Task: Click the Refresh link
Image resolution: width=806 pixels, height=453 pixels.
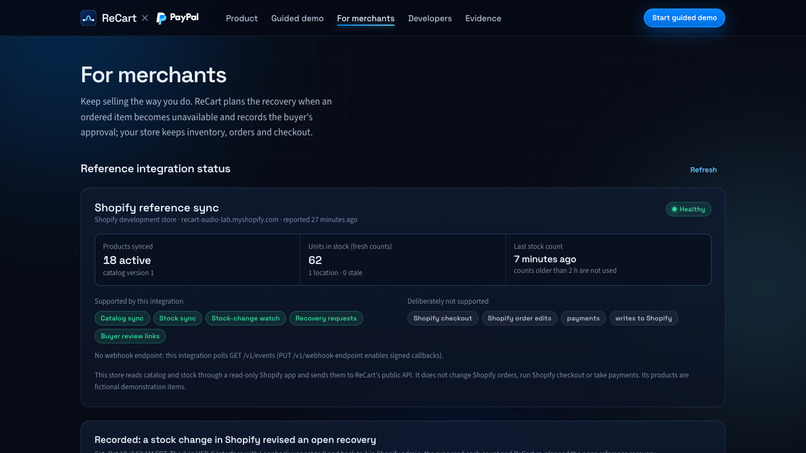Action: (703, 170)
